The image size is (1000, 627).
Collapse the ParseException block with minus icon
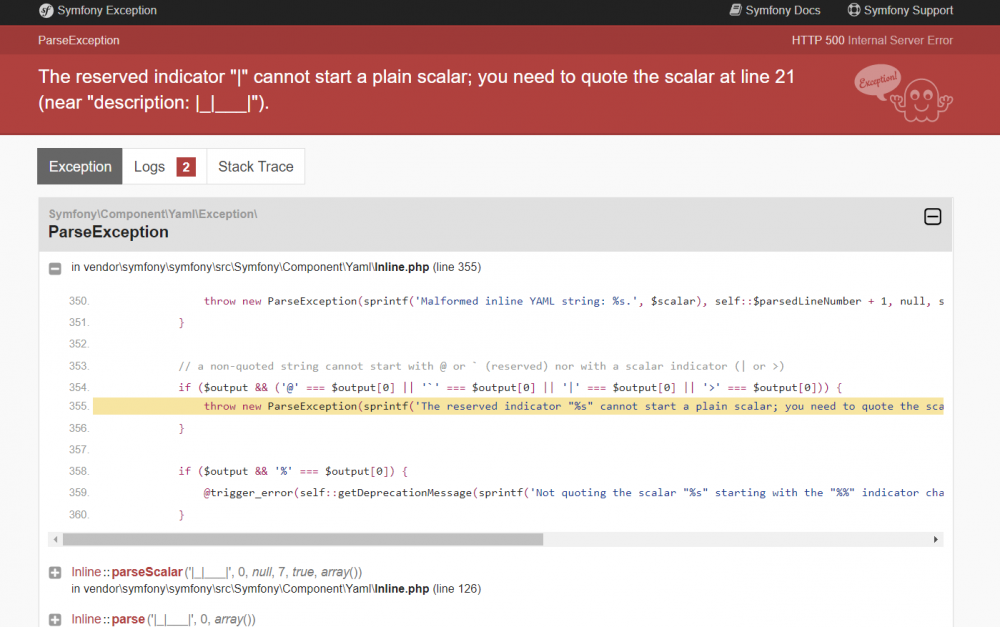click(932, 217)
